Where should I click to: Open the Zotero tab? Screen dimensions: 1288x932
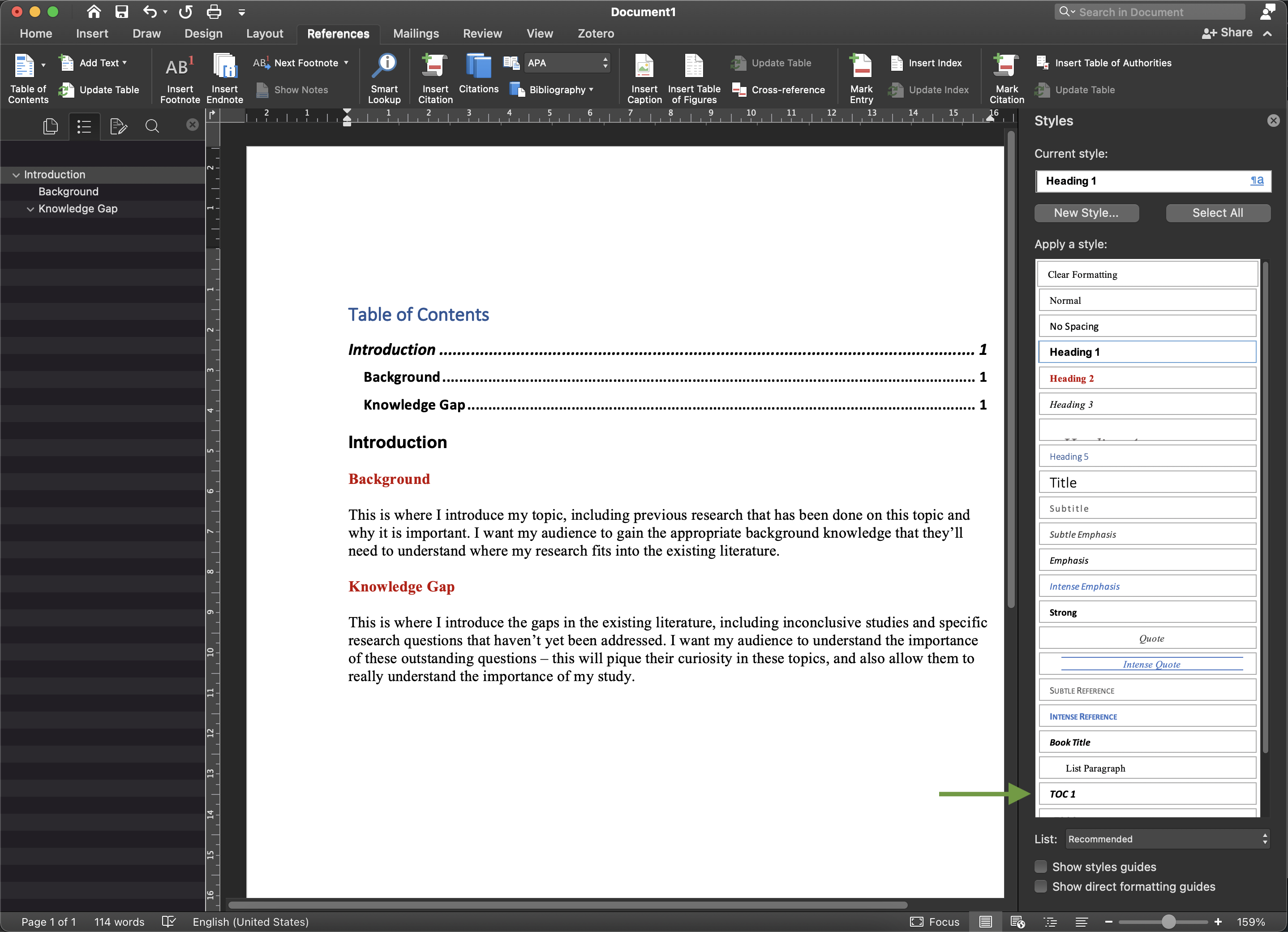click(596, 34)
